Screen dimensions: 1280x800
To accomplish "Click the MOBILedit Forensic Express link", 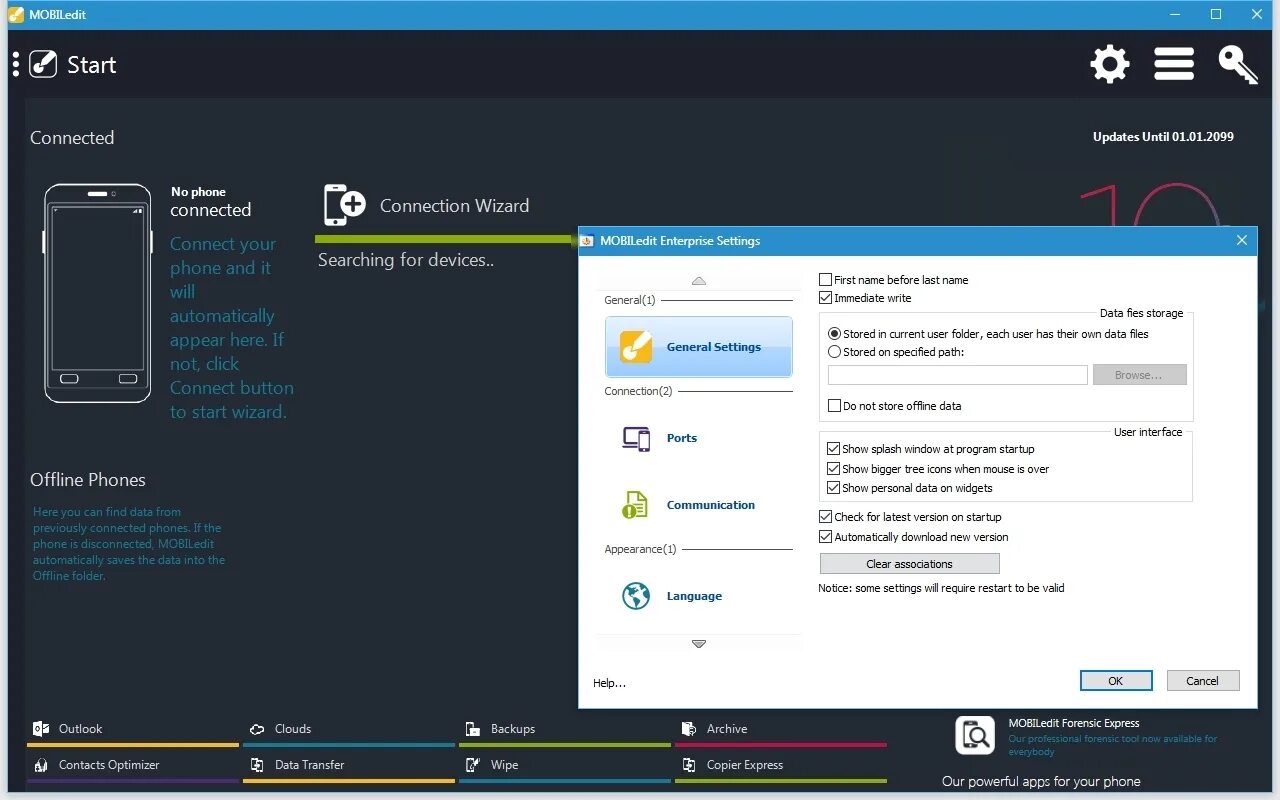I will (x=1074, y=723).
